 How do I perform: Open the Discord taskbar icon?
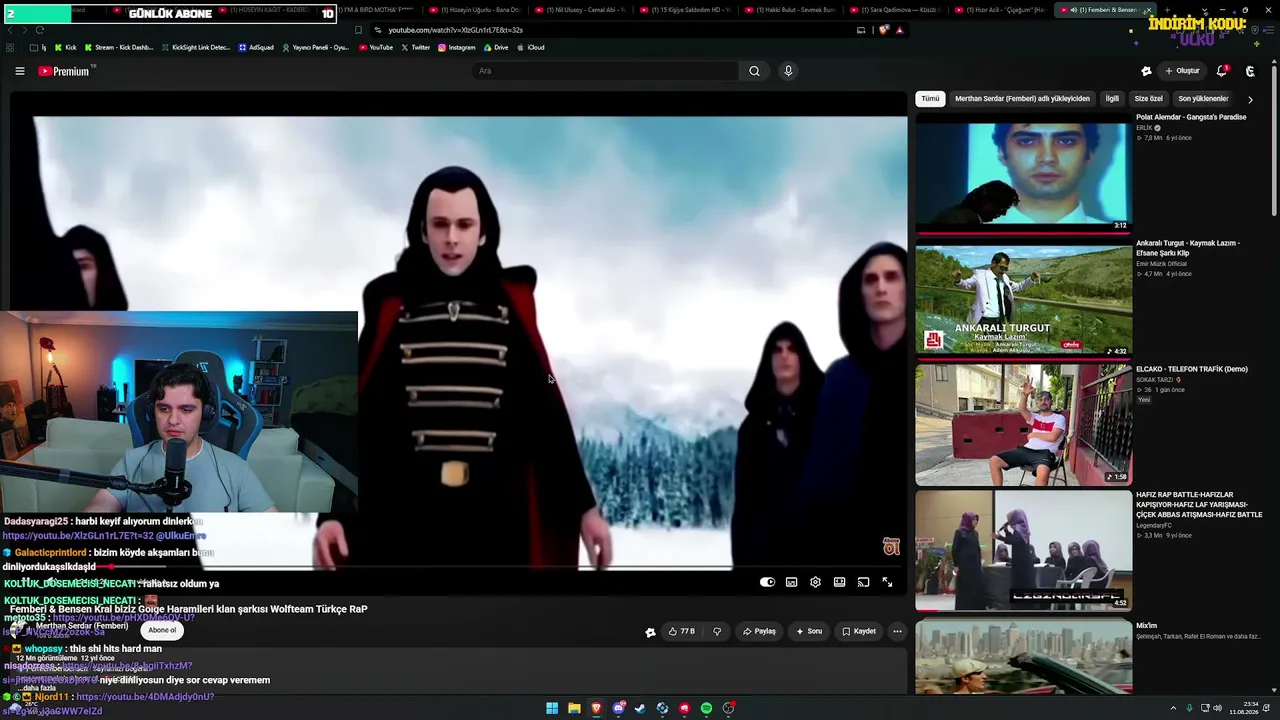pyautogui.click(x=619, y=708)
